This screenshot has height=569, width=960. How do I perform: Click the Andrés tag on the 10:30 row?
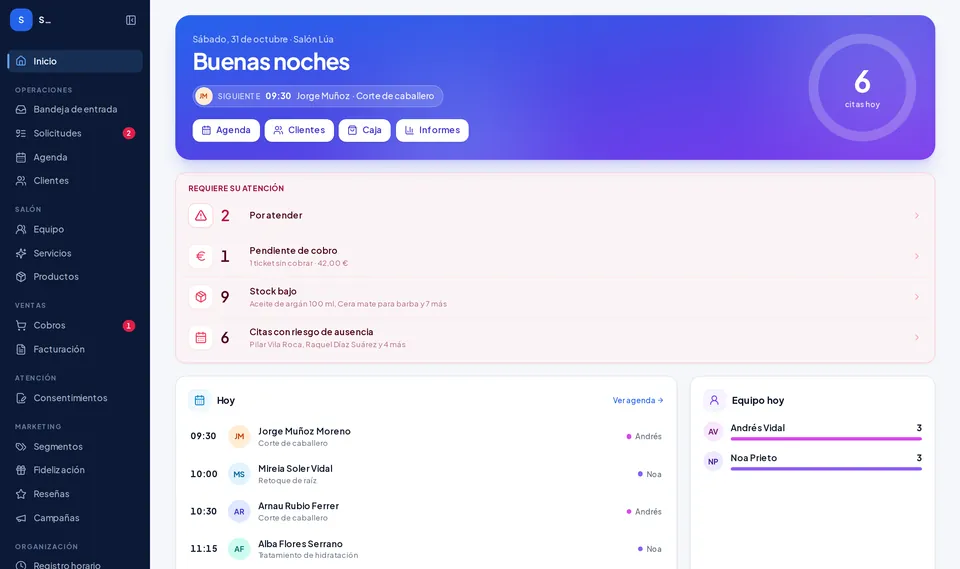(643, 511)
